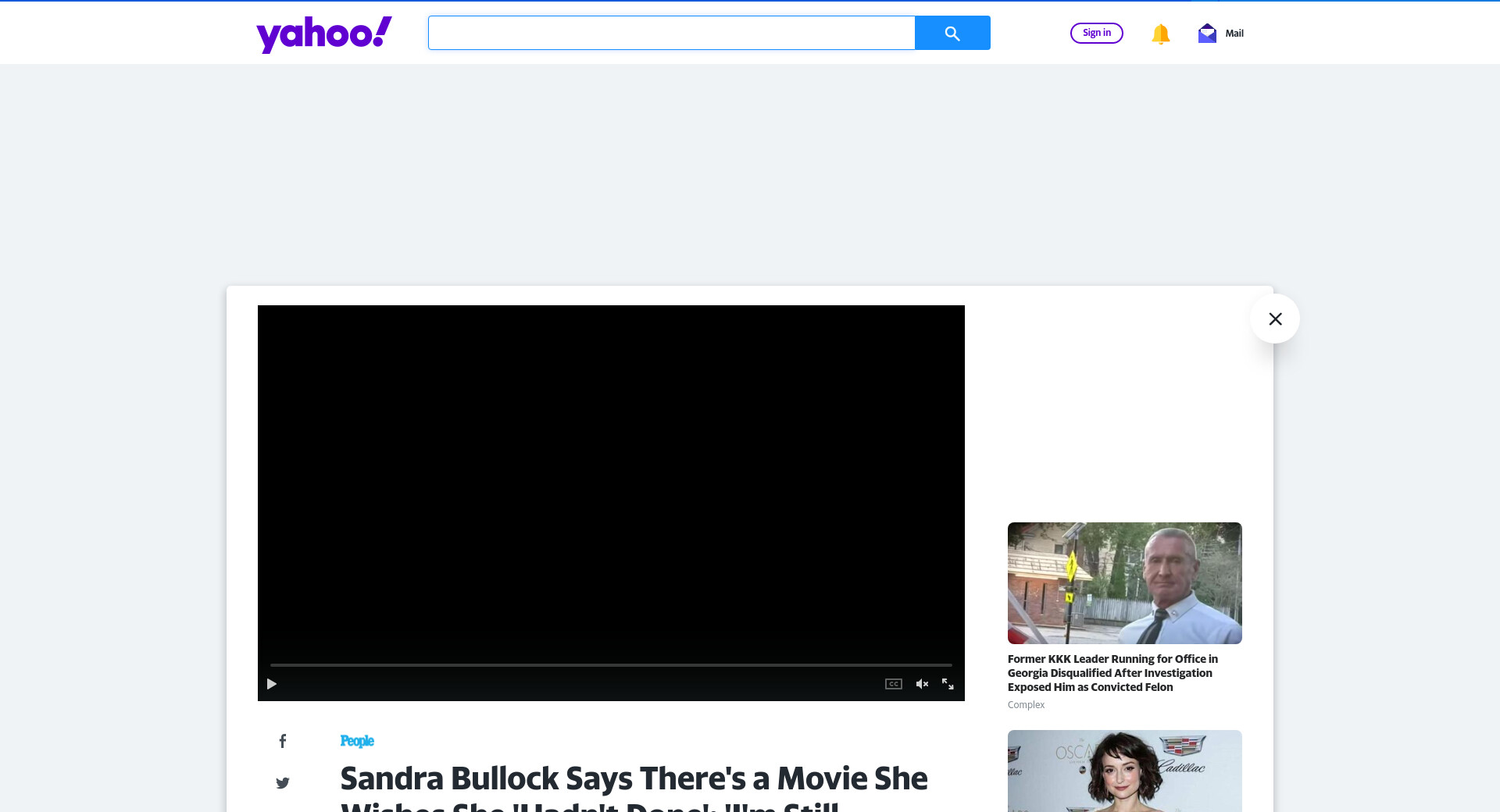The image size is (1500, 812).
Task: Open the Mail envelope icon
Action: click(1207, 33)
